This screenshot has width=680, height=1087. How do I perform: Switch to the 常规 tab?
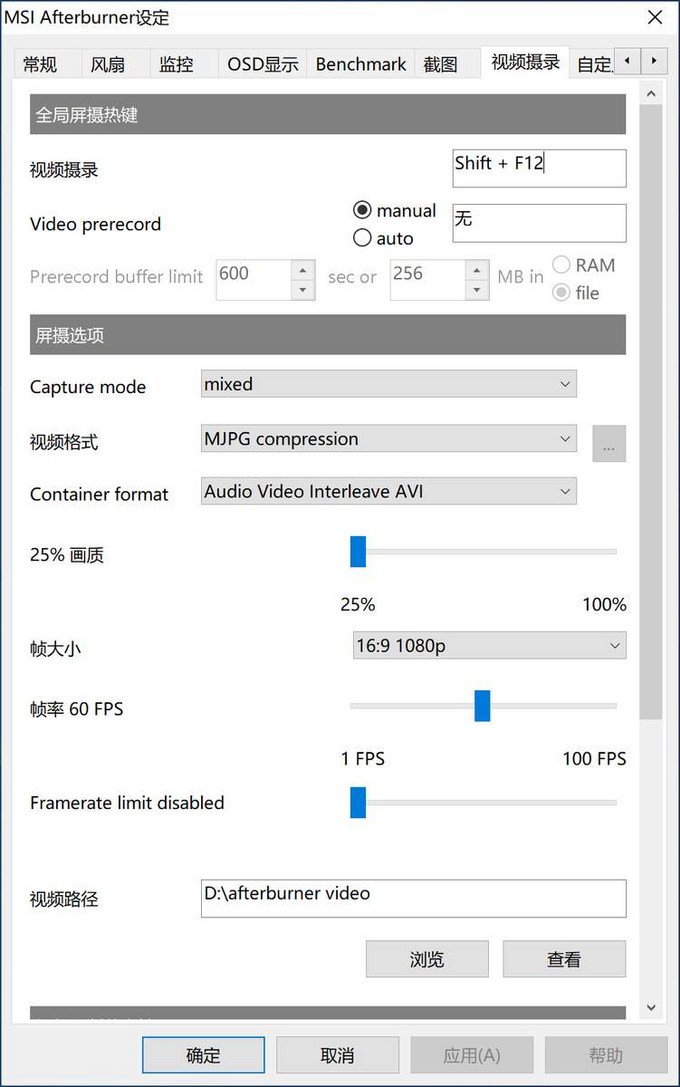pos(40,64)
